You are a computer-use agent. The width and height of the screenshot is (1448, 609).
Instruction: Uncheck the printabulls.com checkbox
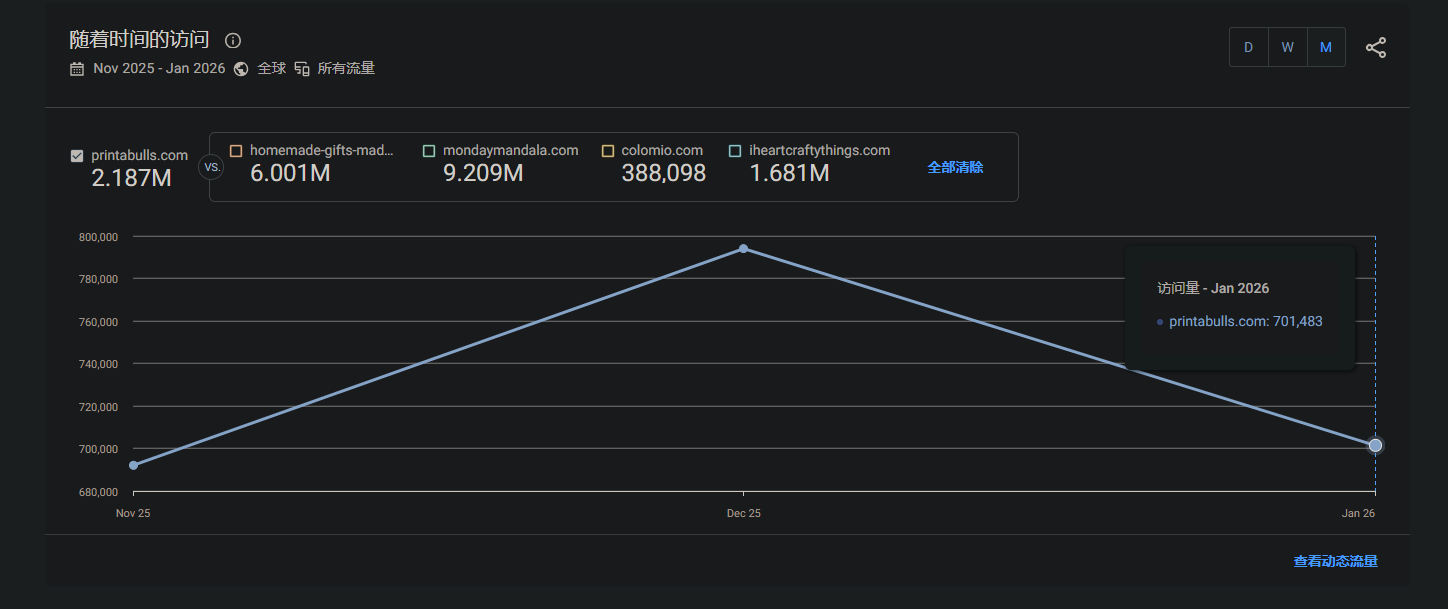pos(77,156)
